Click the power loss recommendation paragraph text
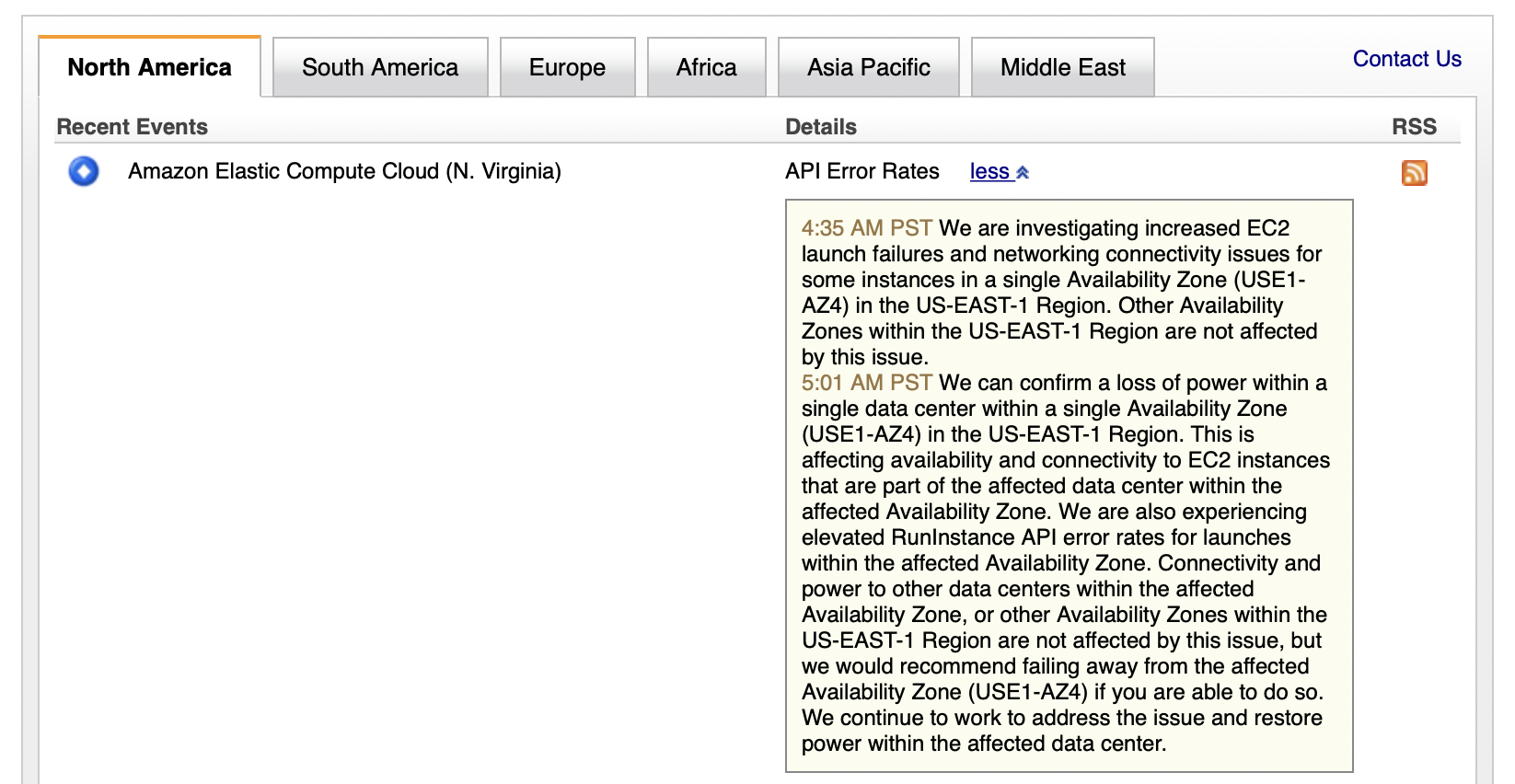This screenshot has width=1515, height=784. pos(1064,563)
